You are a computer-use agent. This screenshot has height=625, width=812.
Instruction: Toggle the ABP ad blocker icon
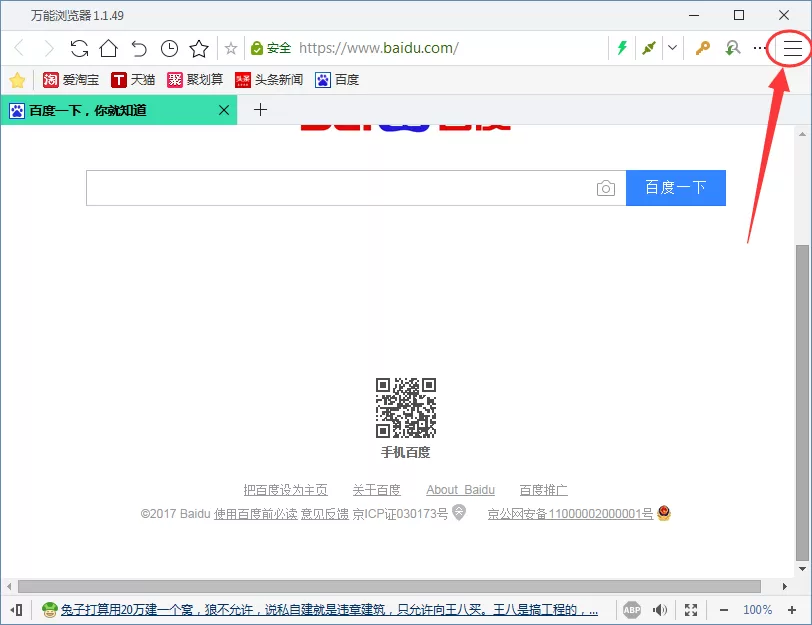point(632,610)
